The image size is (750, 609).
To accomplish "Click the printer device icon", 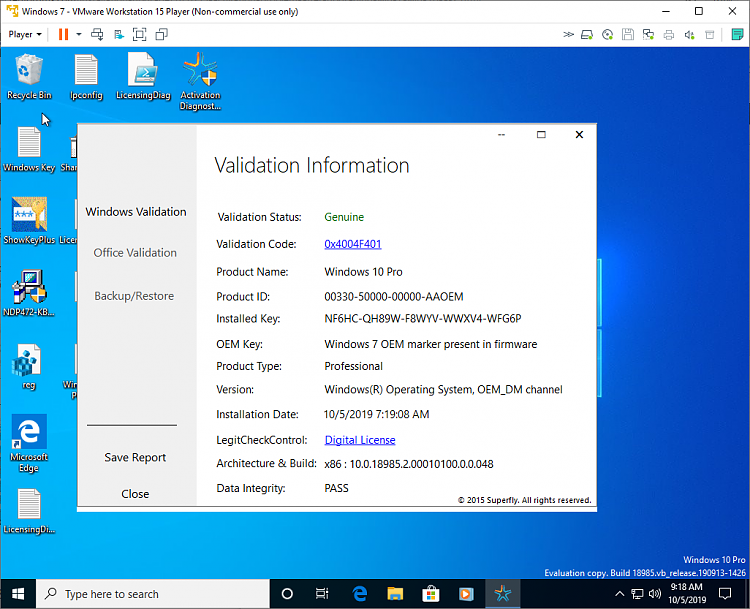I will coord(669,34).
